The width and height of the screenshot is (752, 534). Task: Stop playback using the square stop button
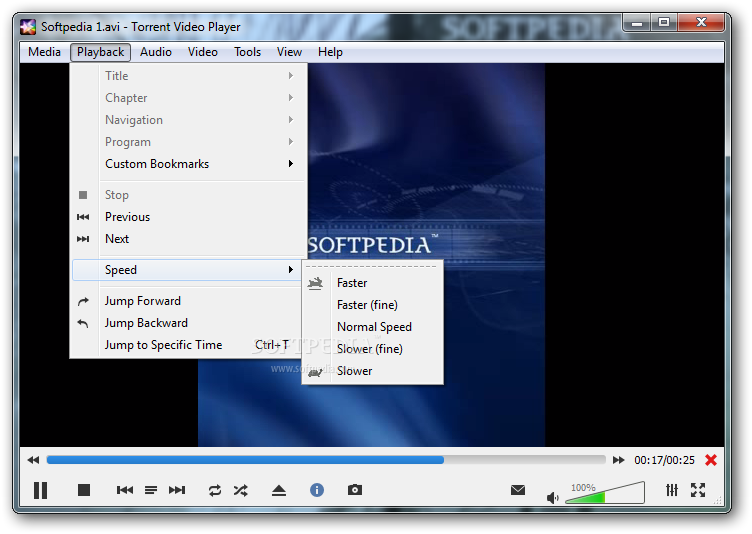84,490
